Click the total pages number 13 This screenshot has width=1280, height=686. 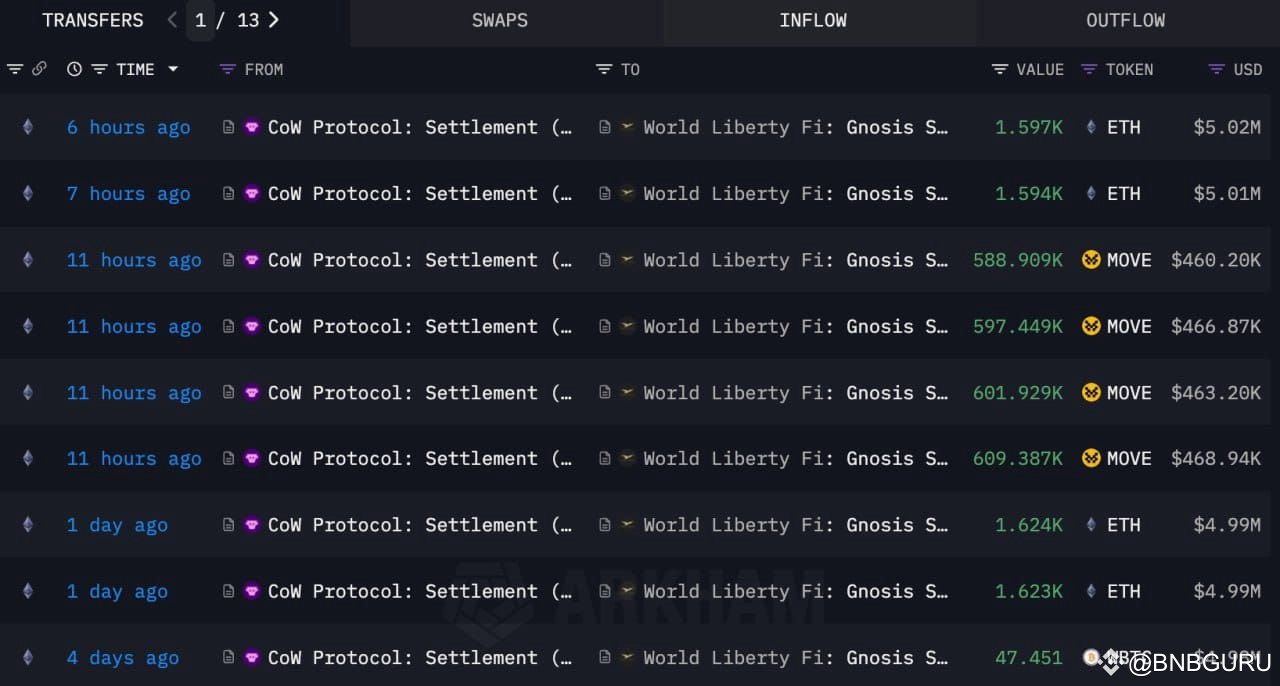click(248, 20)
